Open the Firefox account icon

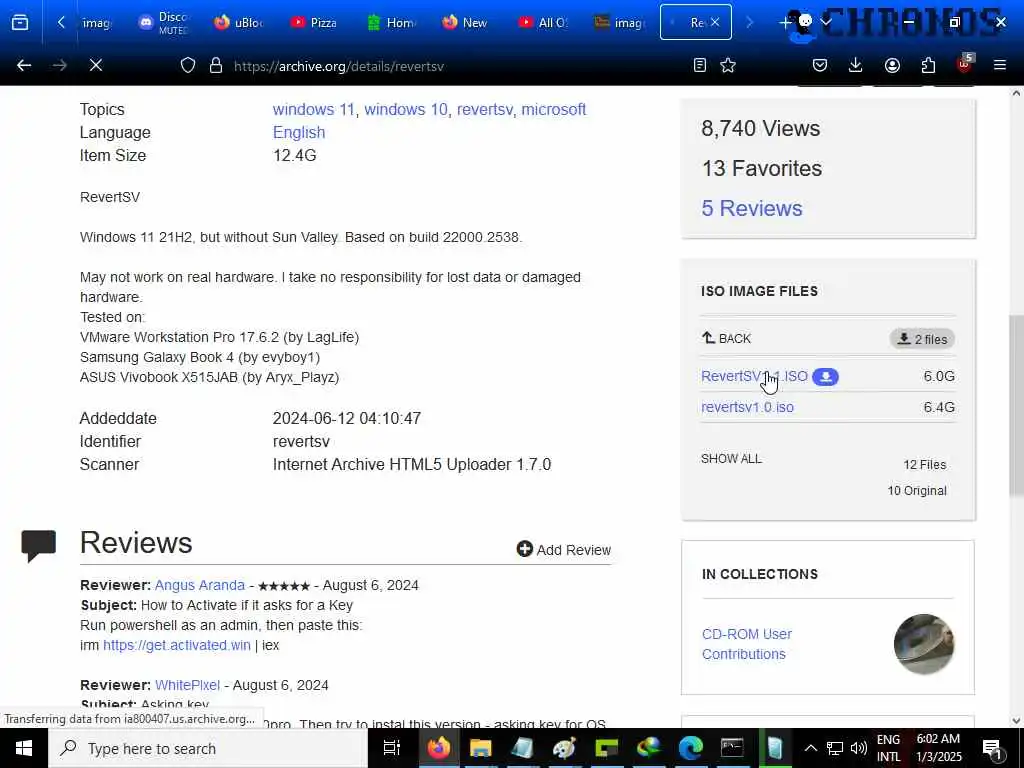(892, 65)
